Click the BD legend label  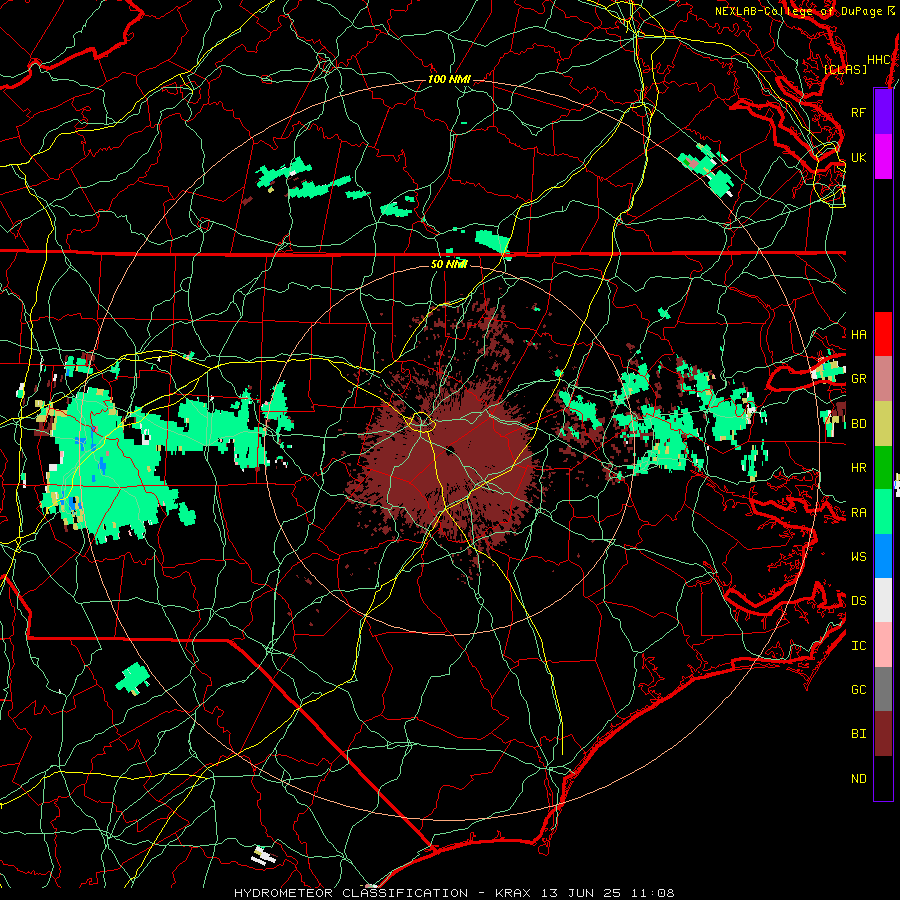(859, 424)
